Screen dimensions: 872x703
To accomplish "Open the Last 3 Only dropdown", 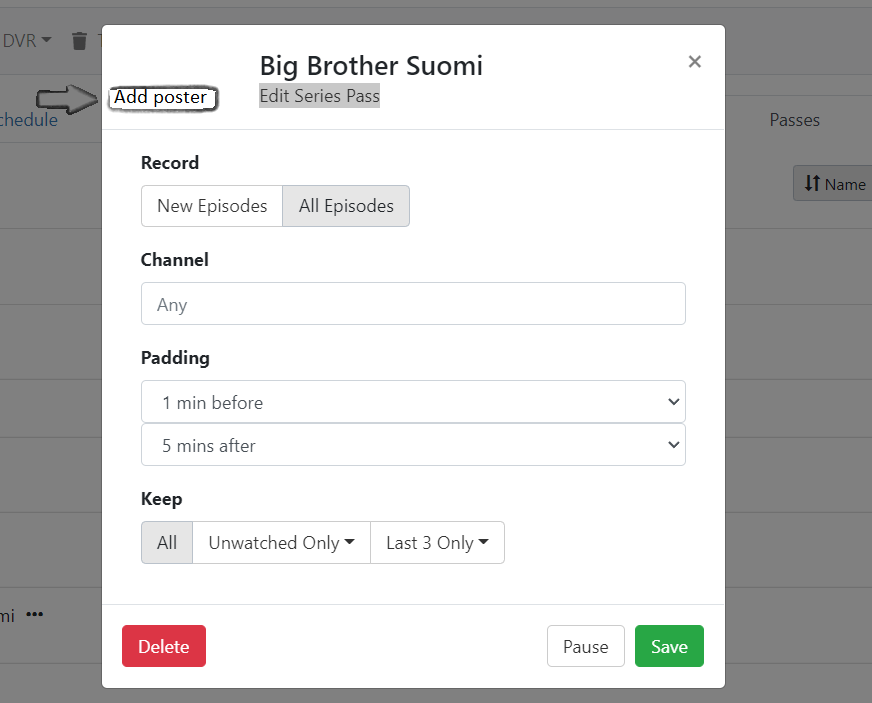I will [x=437, y=542].
